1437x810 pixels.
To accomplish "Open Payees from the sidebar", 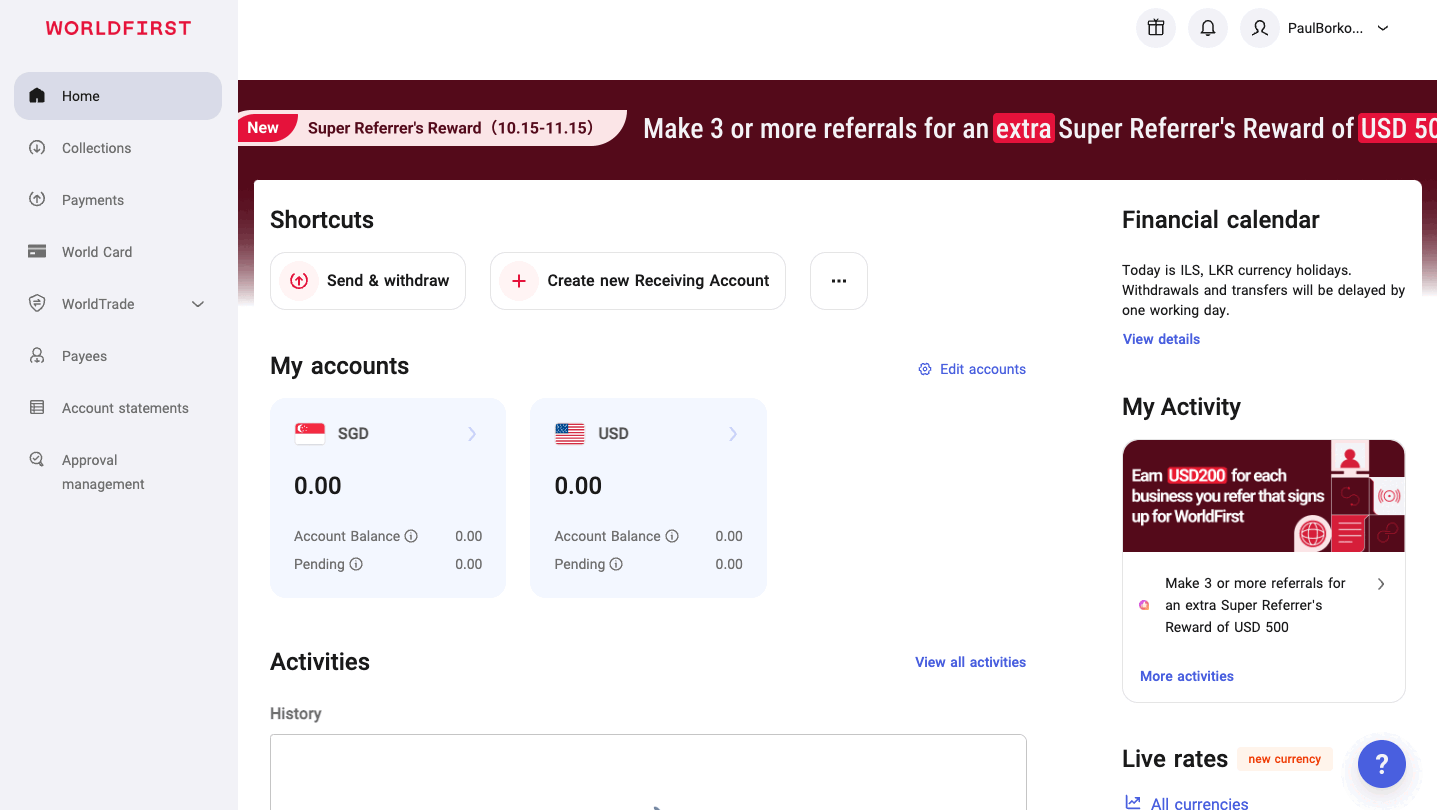I will (84, 356).
